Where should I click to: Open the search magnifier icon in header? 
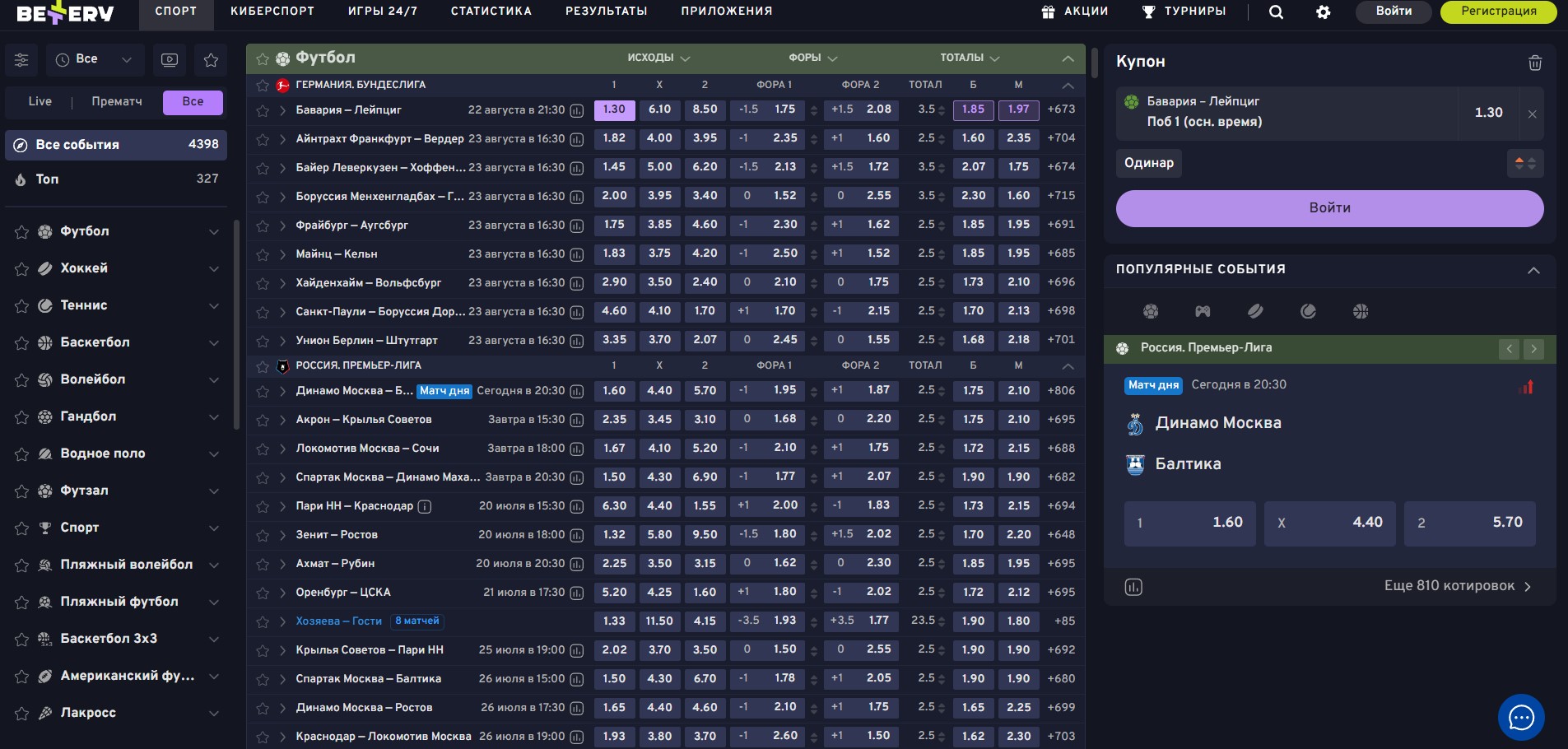point(1276,12)
